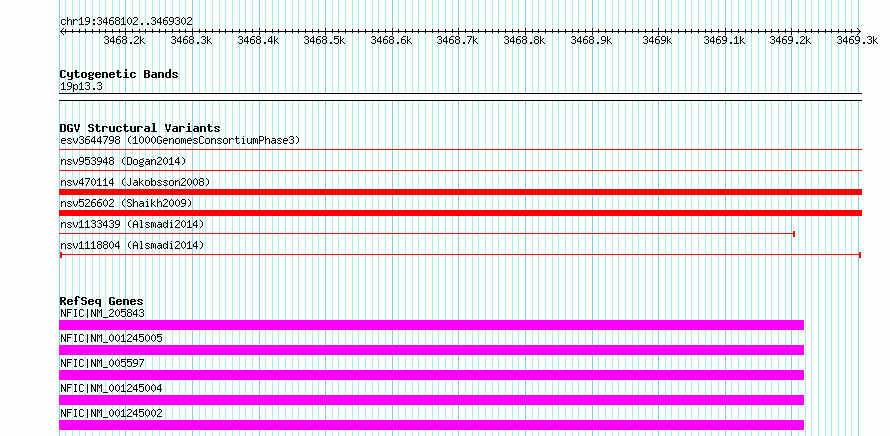Click the thin red nsv953948 variant line
Viewport: 890px width, 436px height.
coord(460,170)
